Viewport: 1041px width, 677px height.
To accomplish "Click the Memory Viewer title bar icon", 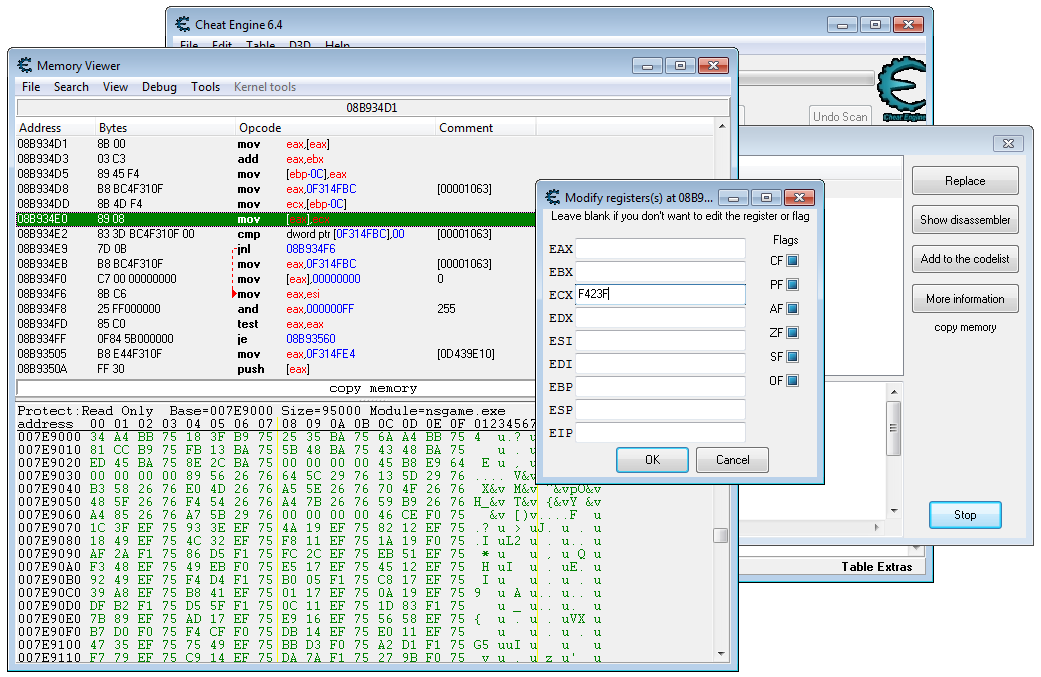I will click(24, 65).
